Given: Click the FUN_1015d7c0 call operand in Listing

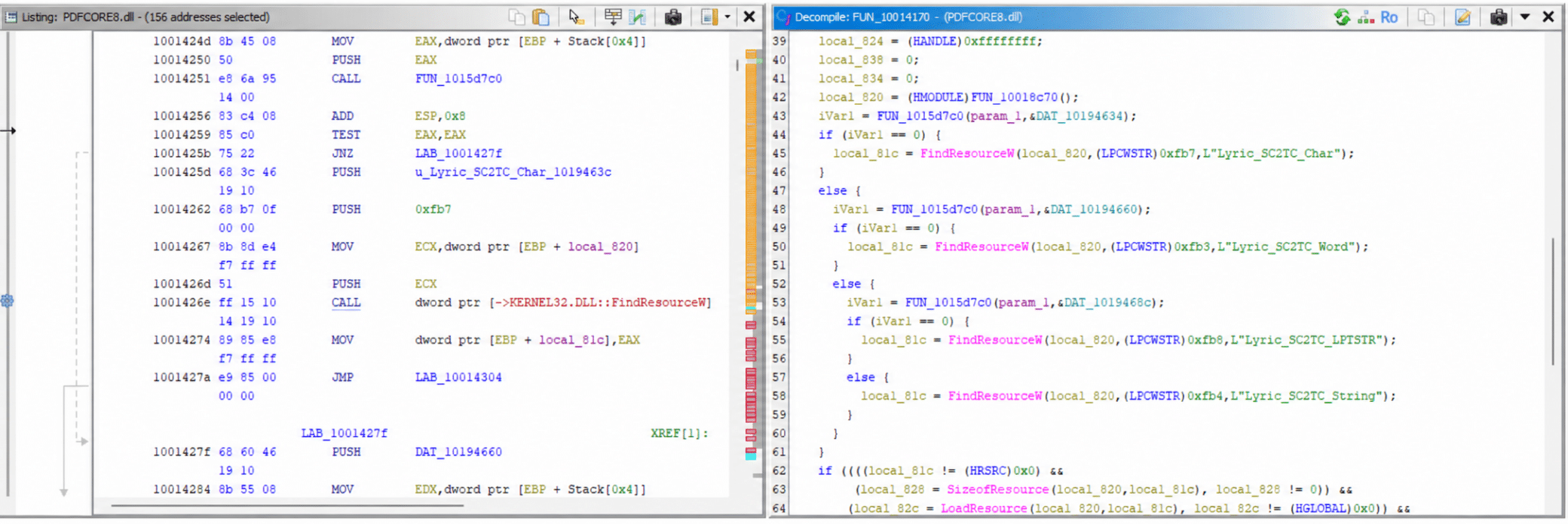Looking at the screenshot, I should tap(458, 78).
